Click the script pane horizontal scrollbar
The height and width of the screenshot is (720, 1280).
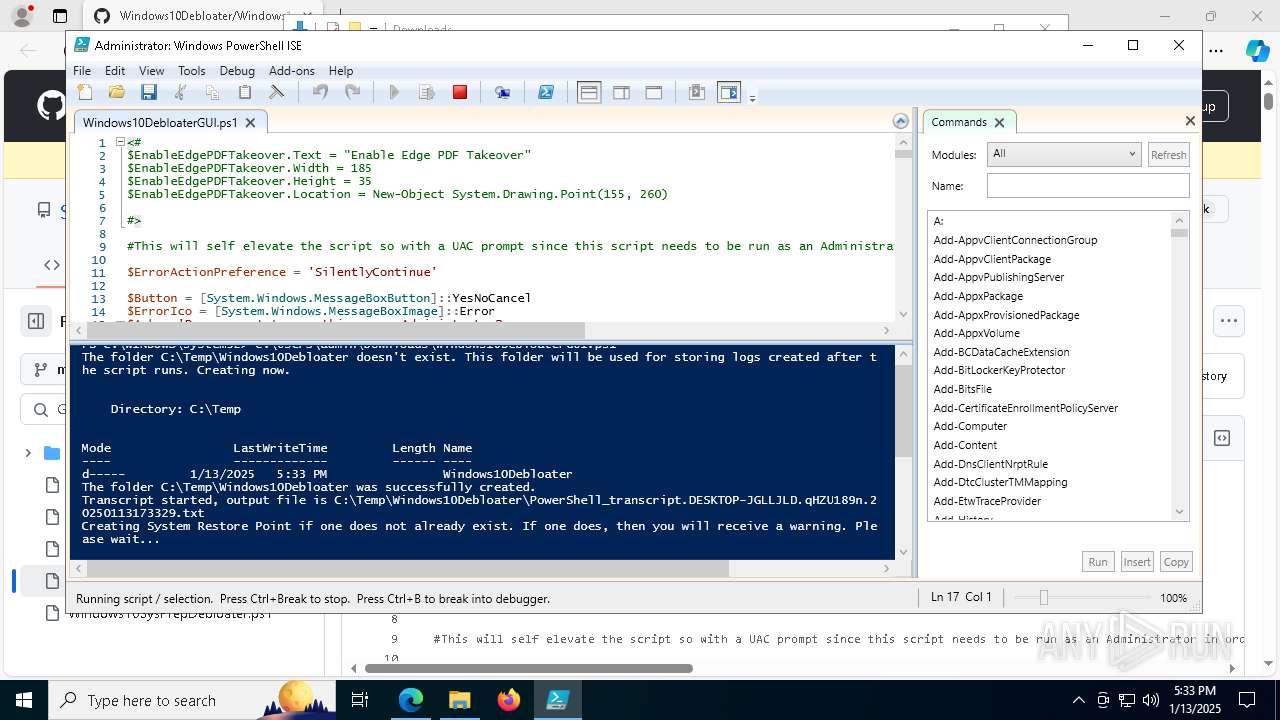(x=335, y=330)
